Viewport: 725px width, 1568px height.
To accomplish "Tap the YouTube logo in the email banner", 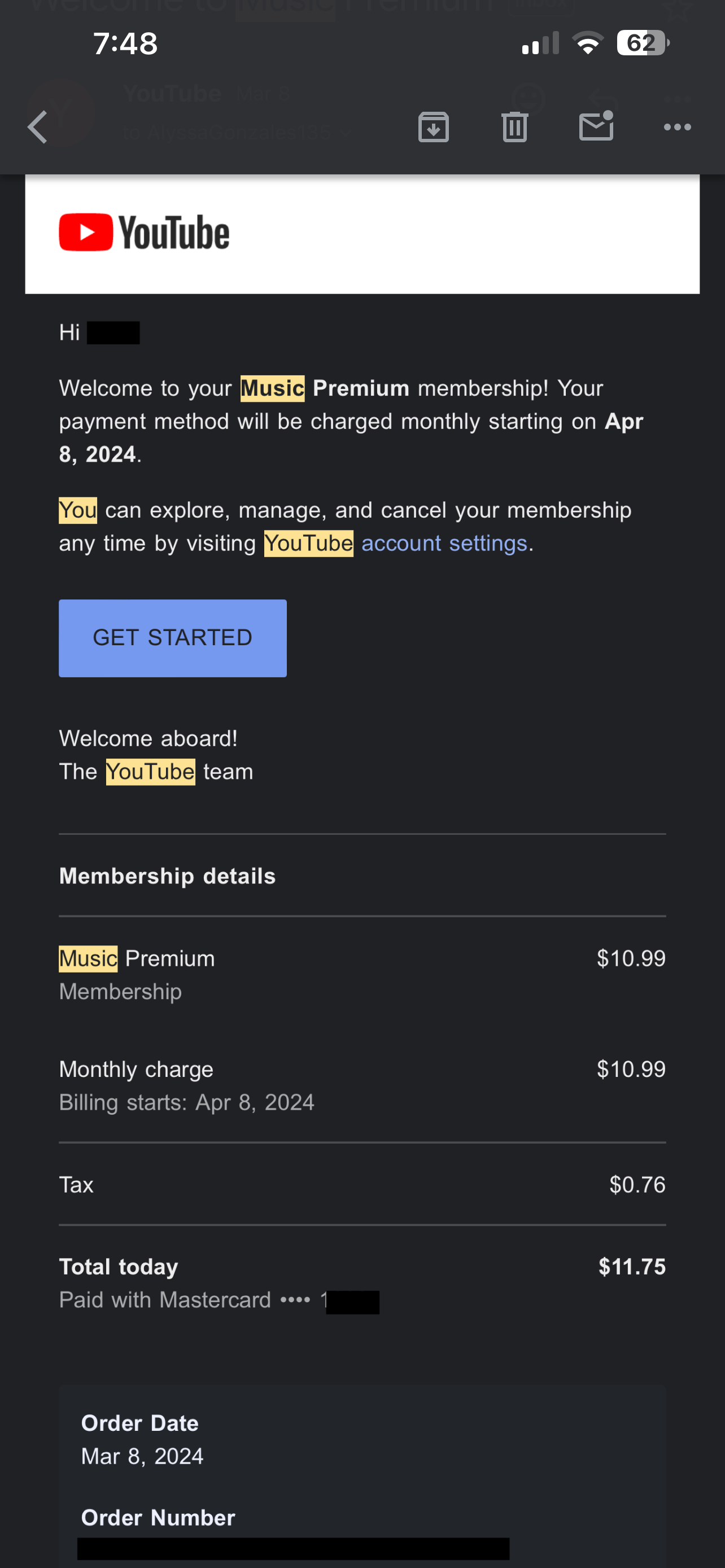I will [x=145, y=233].
